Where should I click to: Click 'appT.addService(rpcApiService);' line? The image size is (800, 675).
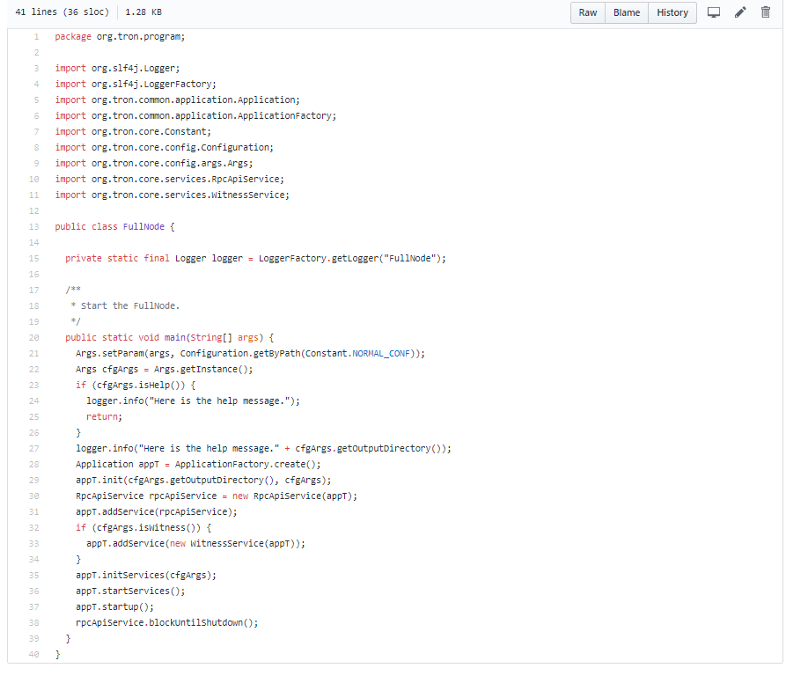157,512
